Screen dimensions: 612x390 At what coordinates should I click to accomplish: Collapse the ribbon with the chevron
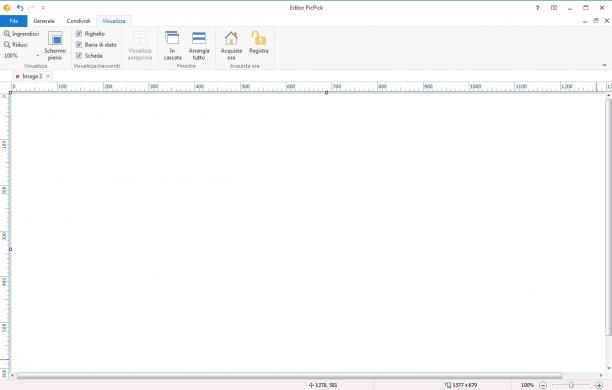point(604,66)
